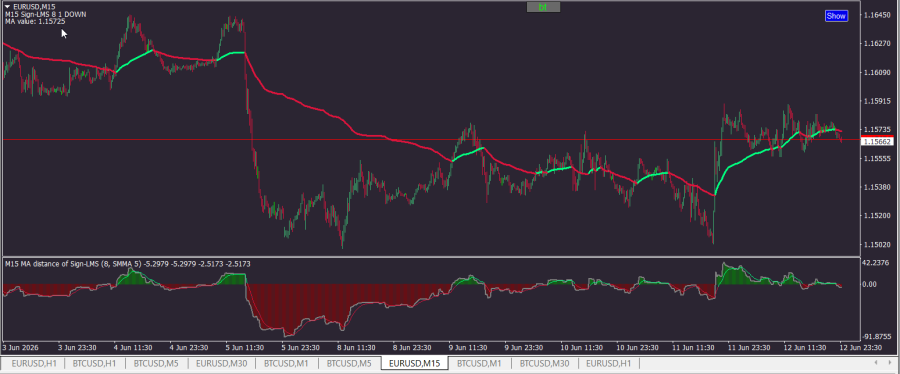This screenshot has height=374, width=900.
Task: Click the '12 Jun 23:30' time axis label
Action: tap(859, 348)
